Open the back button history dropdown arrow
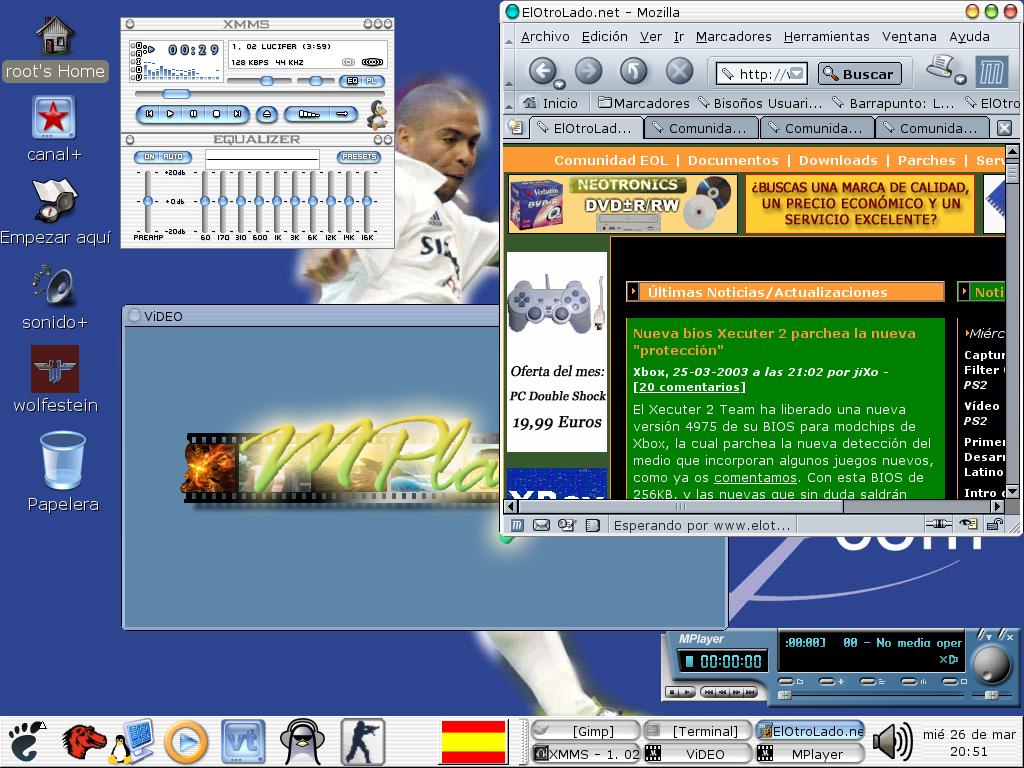The image size is (1024, 768). point(559,84)
